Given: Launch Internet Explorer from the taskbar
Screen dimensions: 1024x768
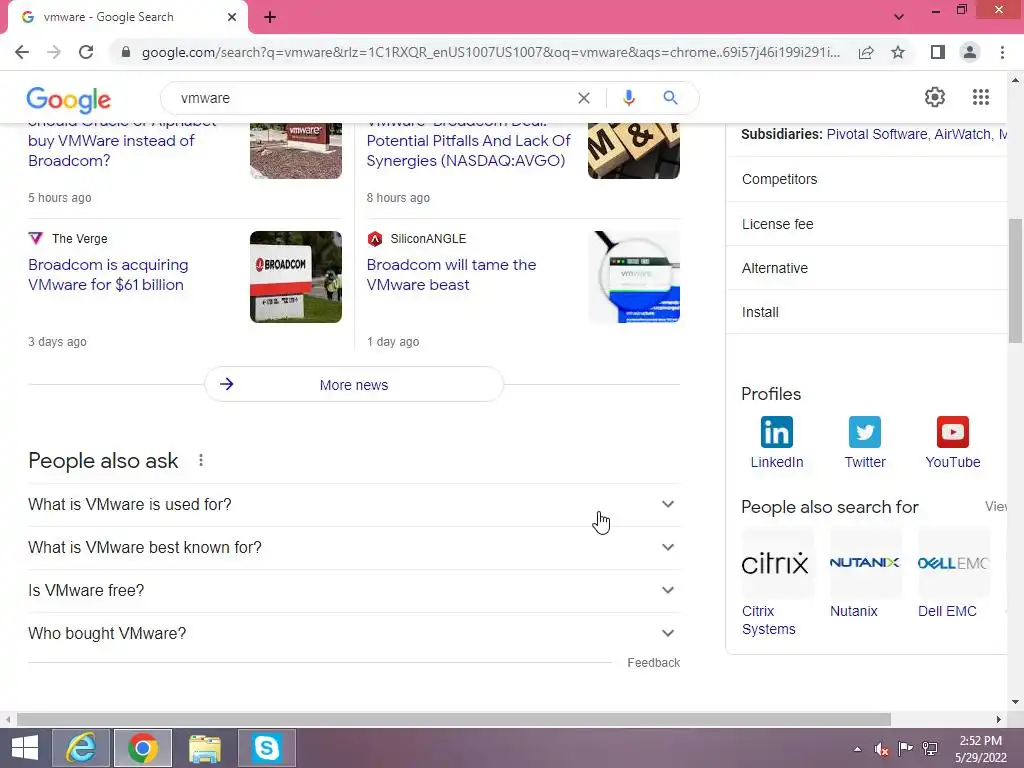Looking at the screenshot, I should [82, 748].
